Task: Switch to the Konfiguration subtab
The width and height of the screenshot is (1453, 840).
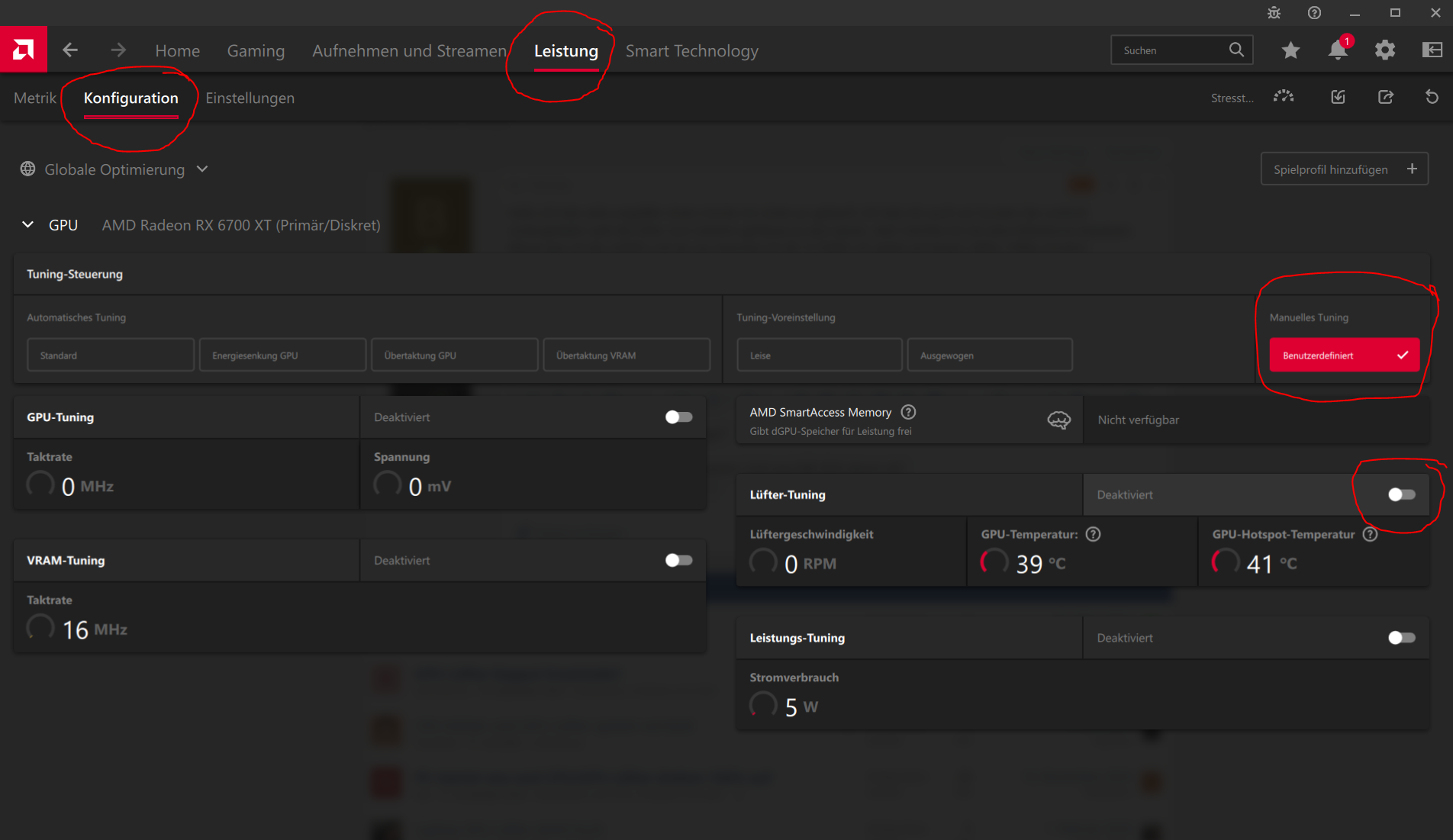Action: click(130, 98)
